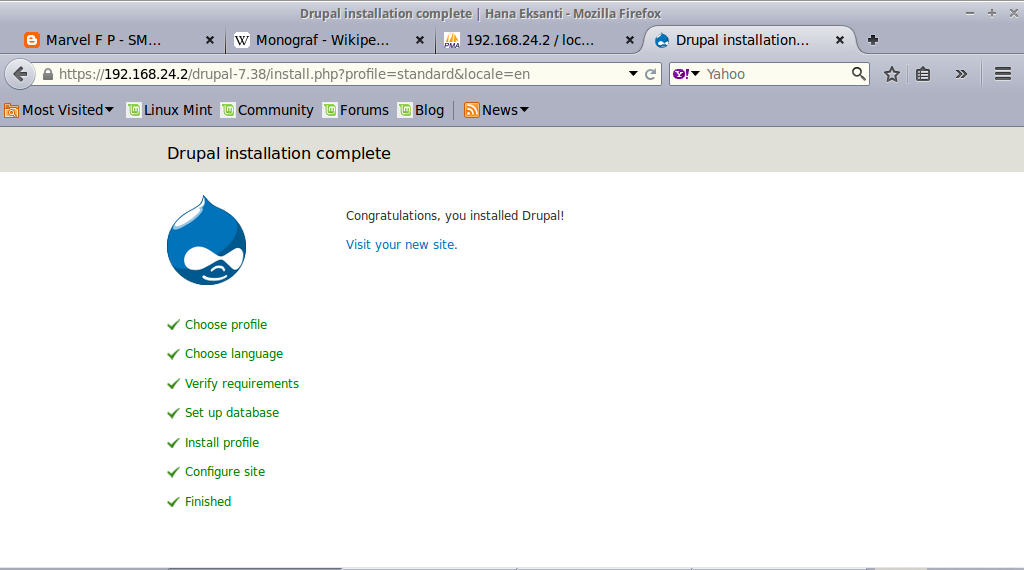Close the Marvel F P tab
The image size is (1024, 570).
click(x=210, y=40)
